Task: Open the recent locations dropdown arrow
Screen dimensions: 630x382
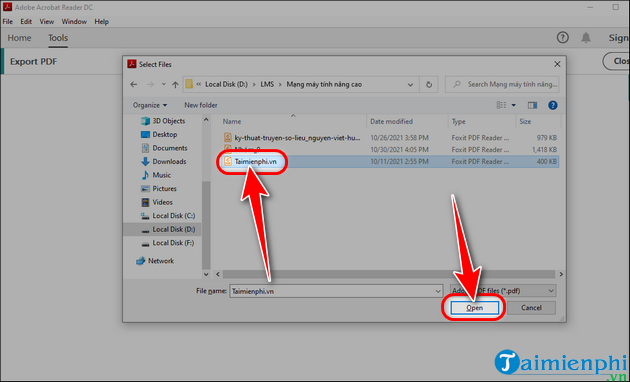Action: [x=164, y=84]
